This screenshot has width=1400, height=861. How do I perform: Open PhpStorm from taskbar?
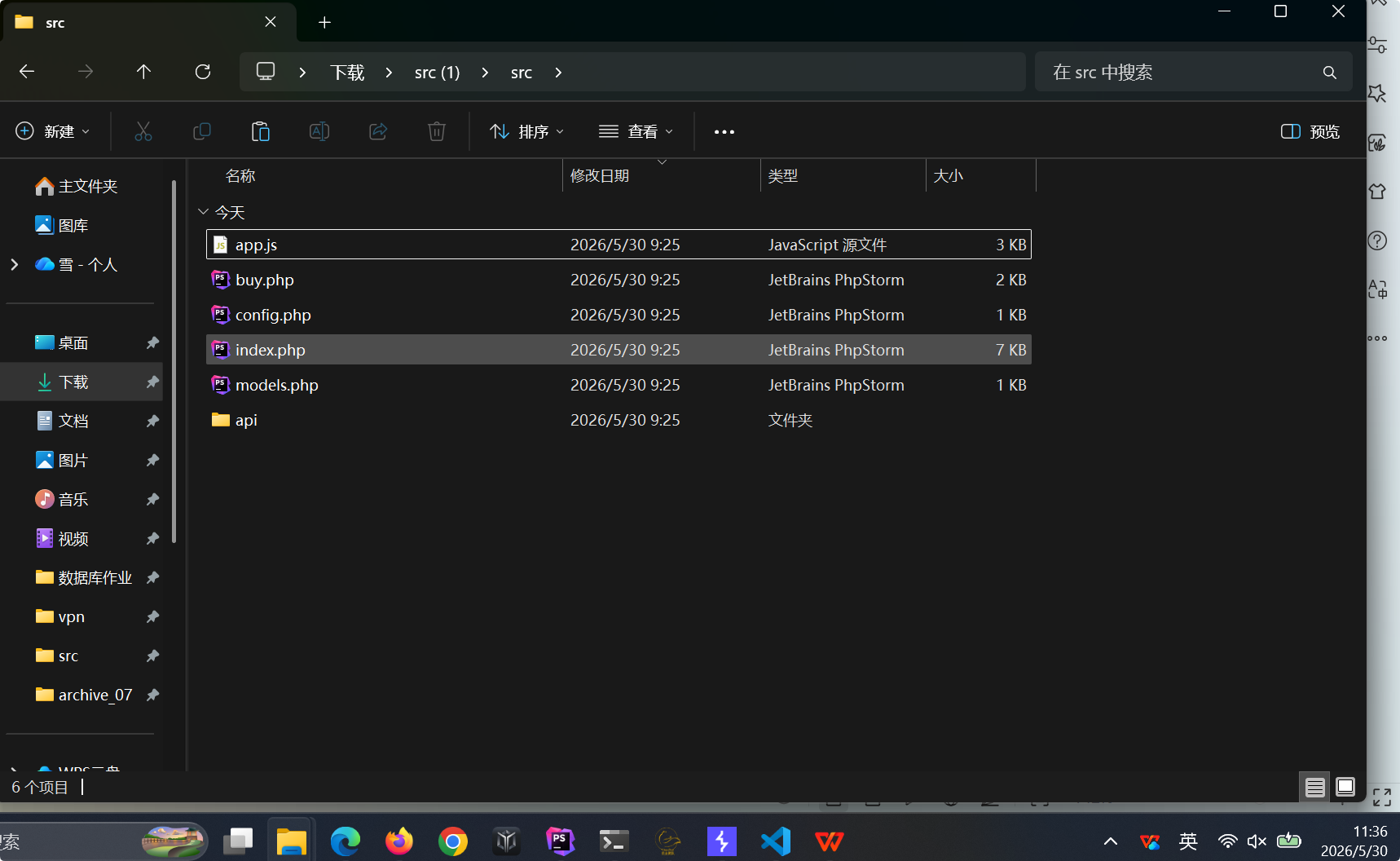point(561,841)
